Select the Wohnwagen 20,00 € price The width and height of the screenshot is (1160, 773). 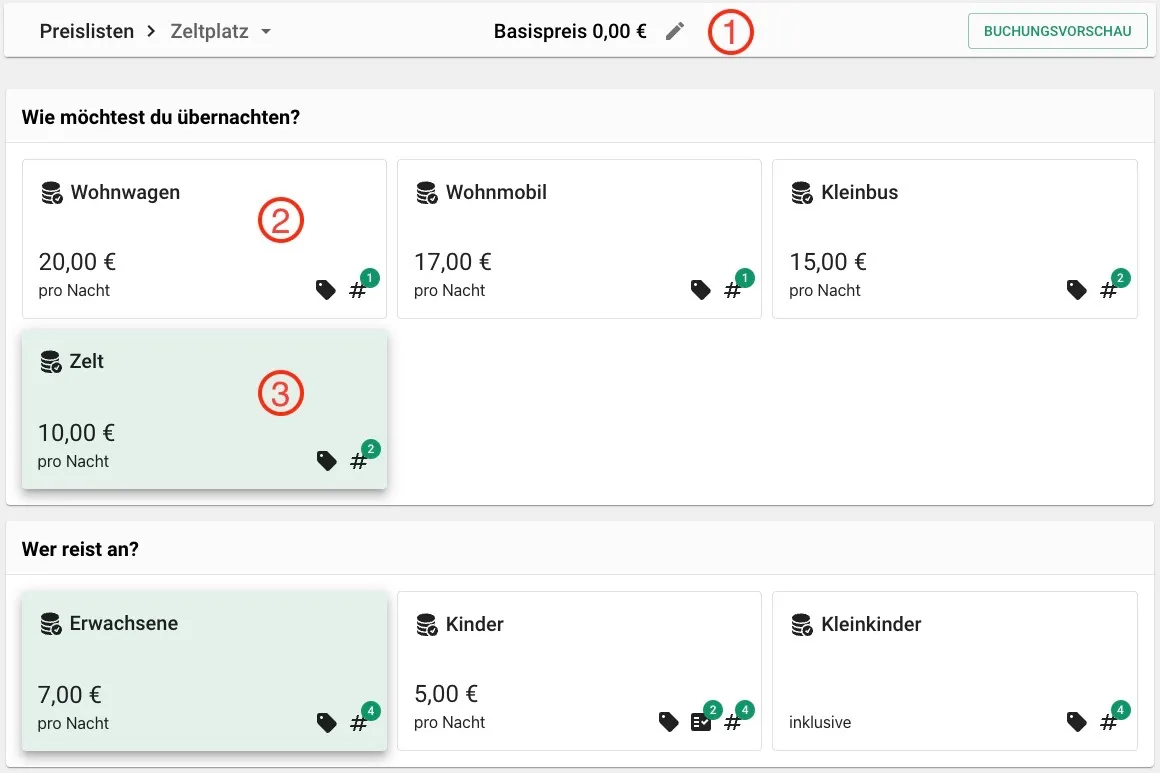coord(77,262)
